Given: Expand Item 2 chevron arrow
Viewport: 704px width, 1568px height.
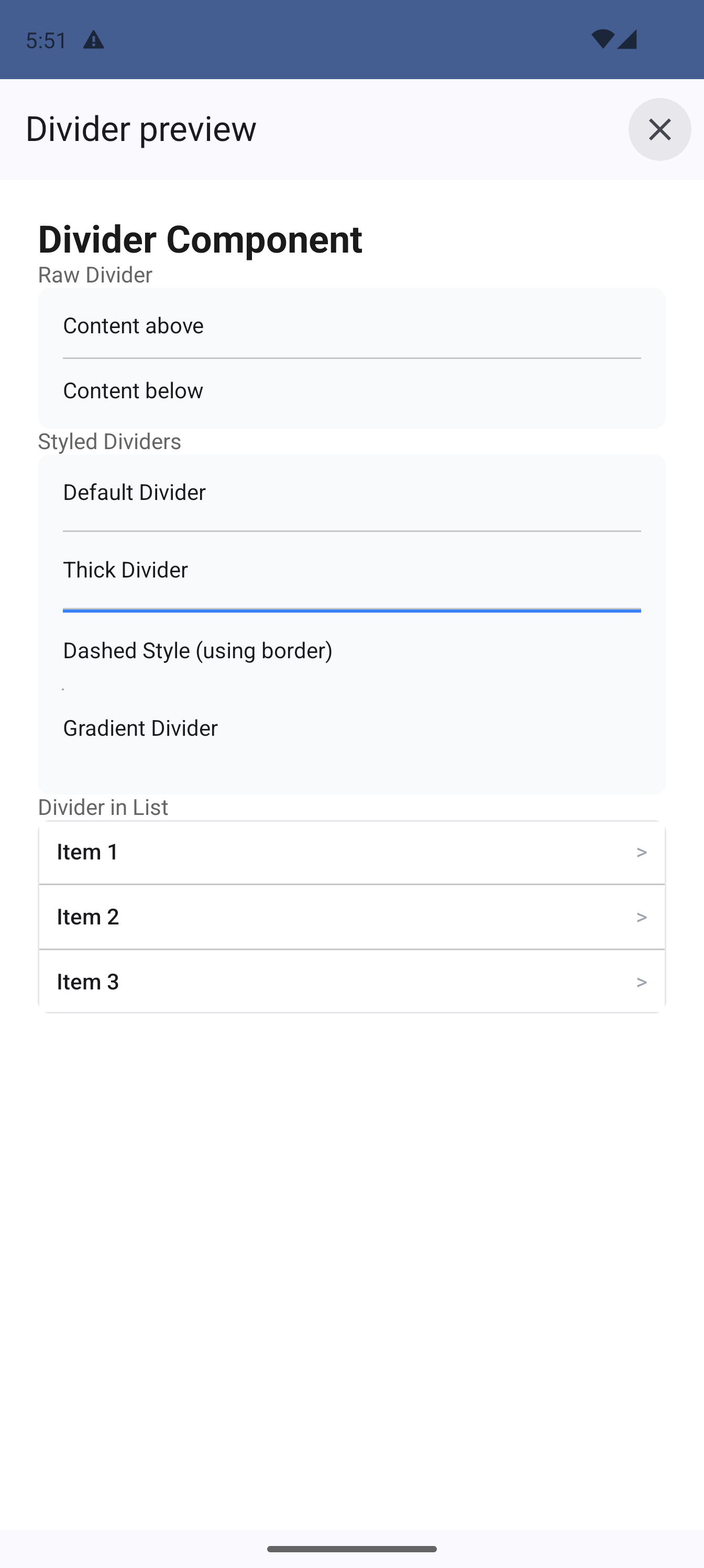Looking at the screenshot, I should [641, 917].
